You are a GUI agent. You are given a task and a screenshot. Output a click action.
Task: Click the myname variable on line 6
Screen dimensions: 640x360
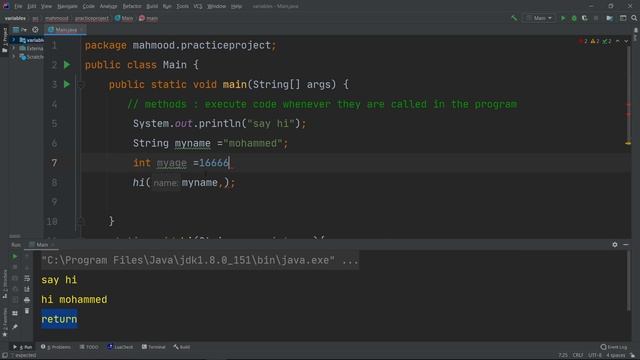pyautogui.click(x=193, y=143)
